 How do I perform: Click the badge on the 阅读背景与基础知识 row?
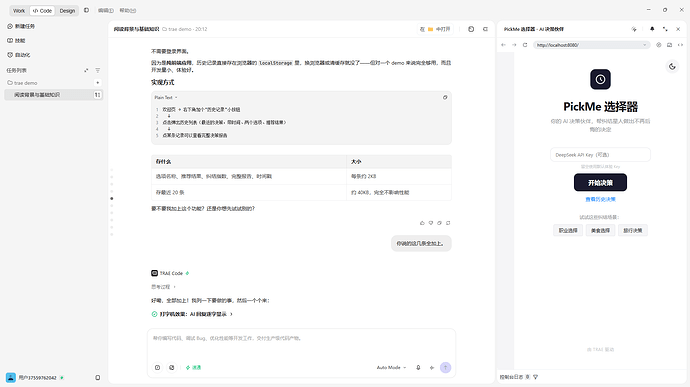[x=97, y=95]
